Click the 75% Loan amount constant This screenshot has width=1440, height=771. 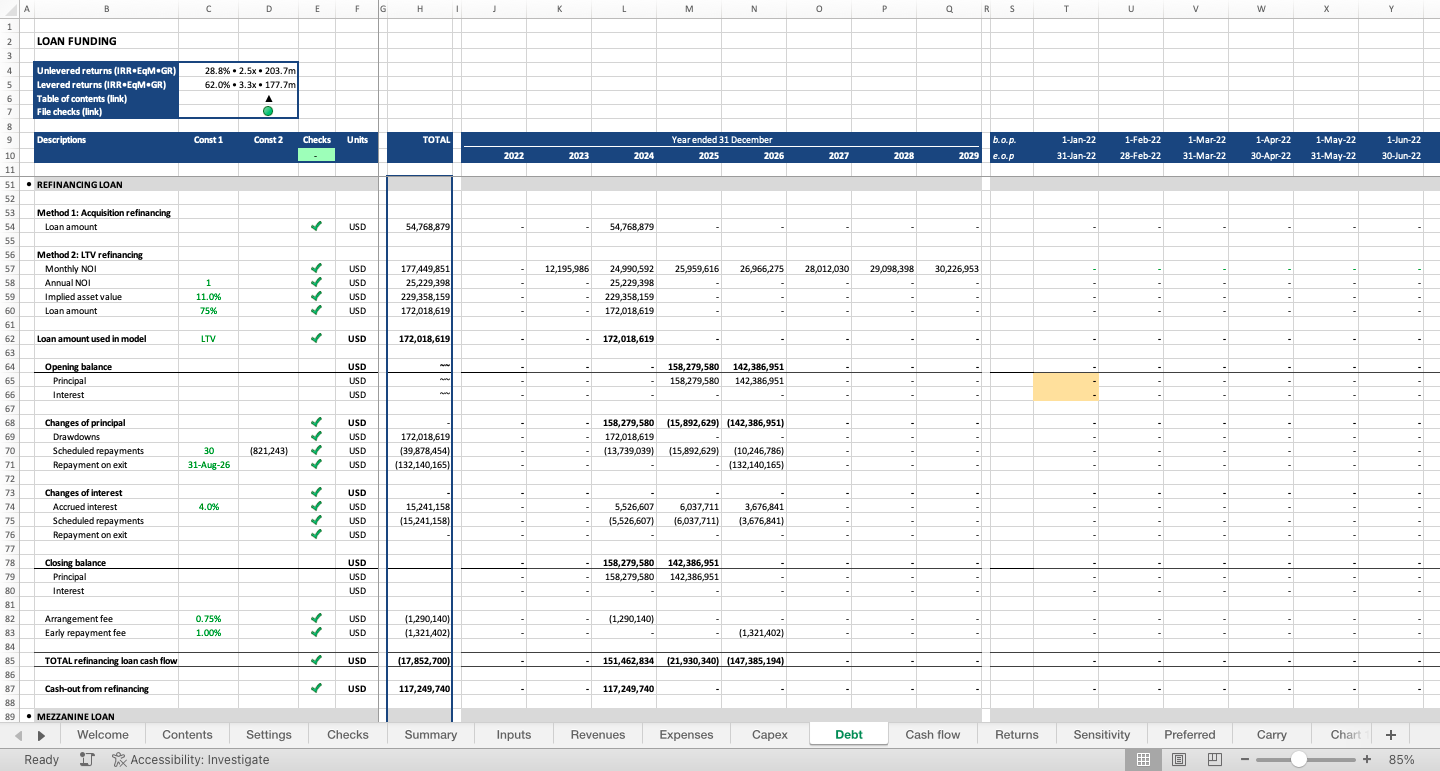(208, 311)
